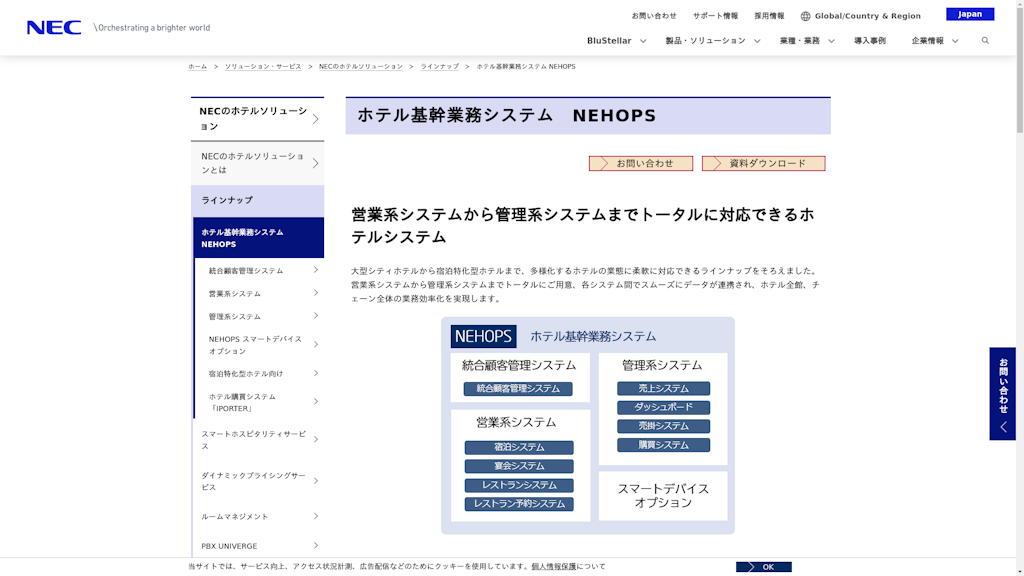Expand the BluStellar dropdown menu
The width and height of the screenshot is (1024, 576).
tap(616, 41)
